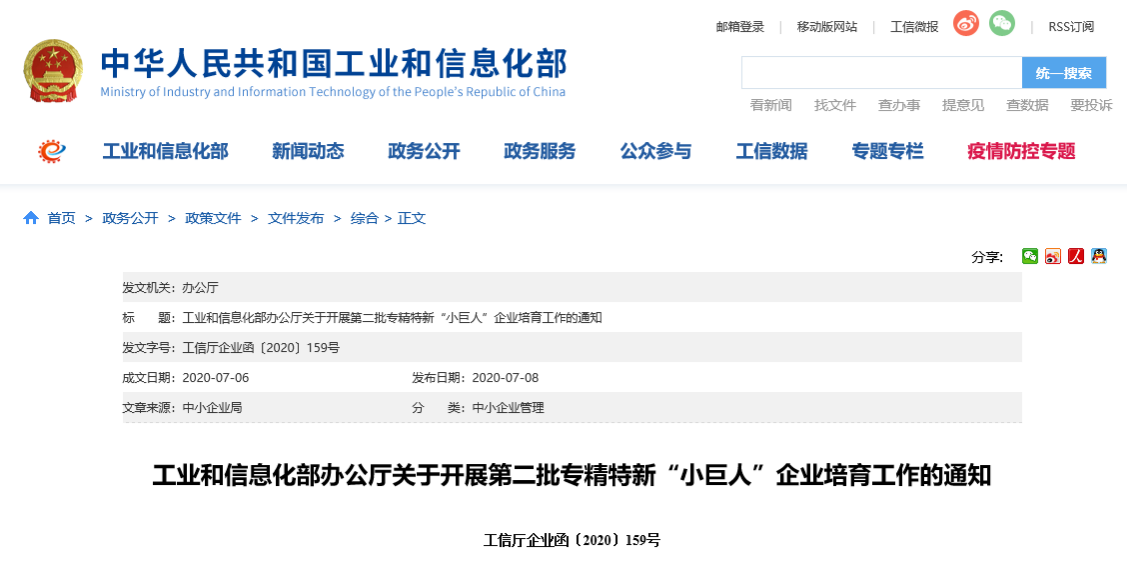Click the home icon in breadcrumb
1128x567 pixels.
pos(31,218)
